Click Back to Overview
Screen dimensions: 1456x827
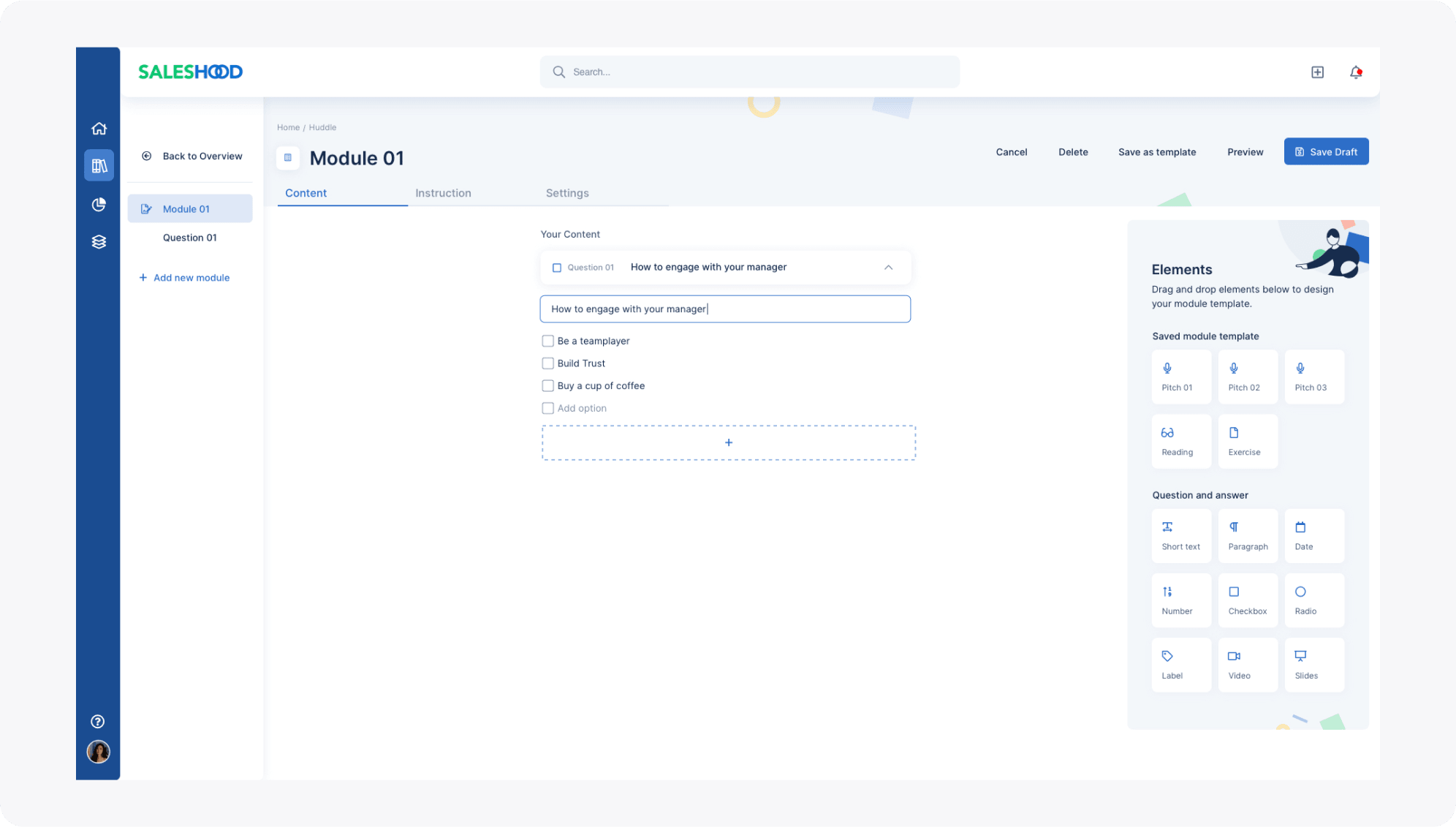point(192,156)
